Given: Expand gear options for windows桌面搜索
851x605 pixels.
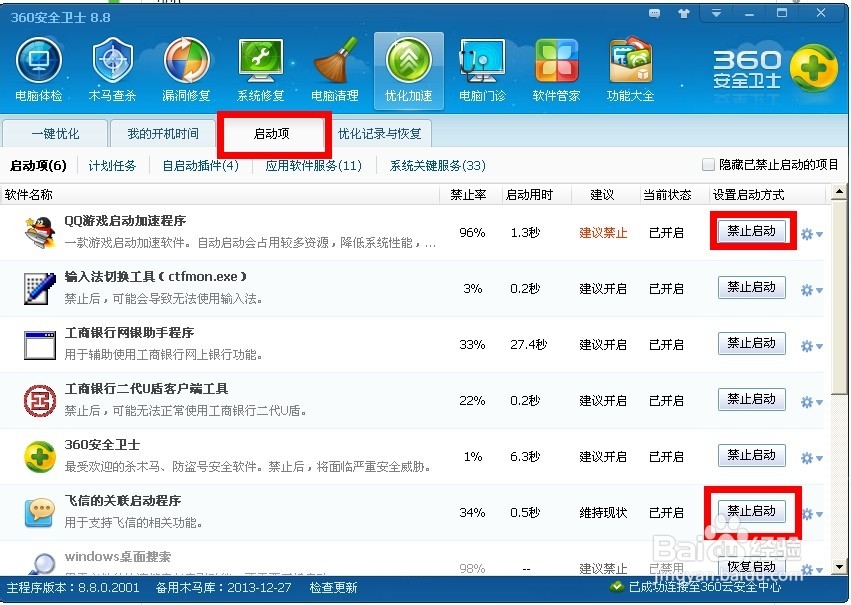Looking at the screenshot, I should point(812,570).
